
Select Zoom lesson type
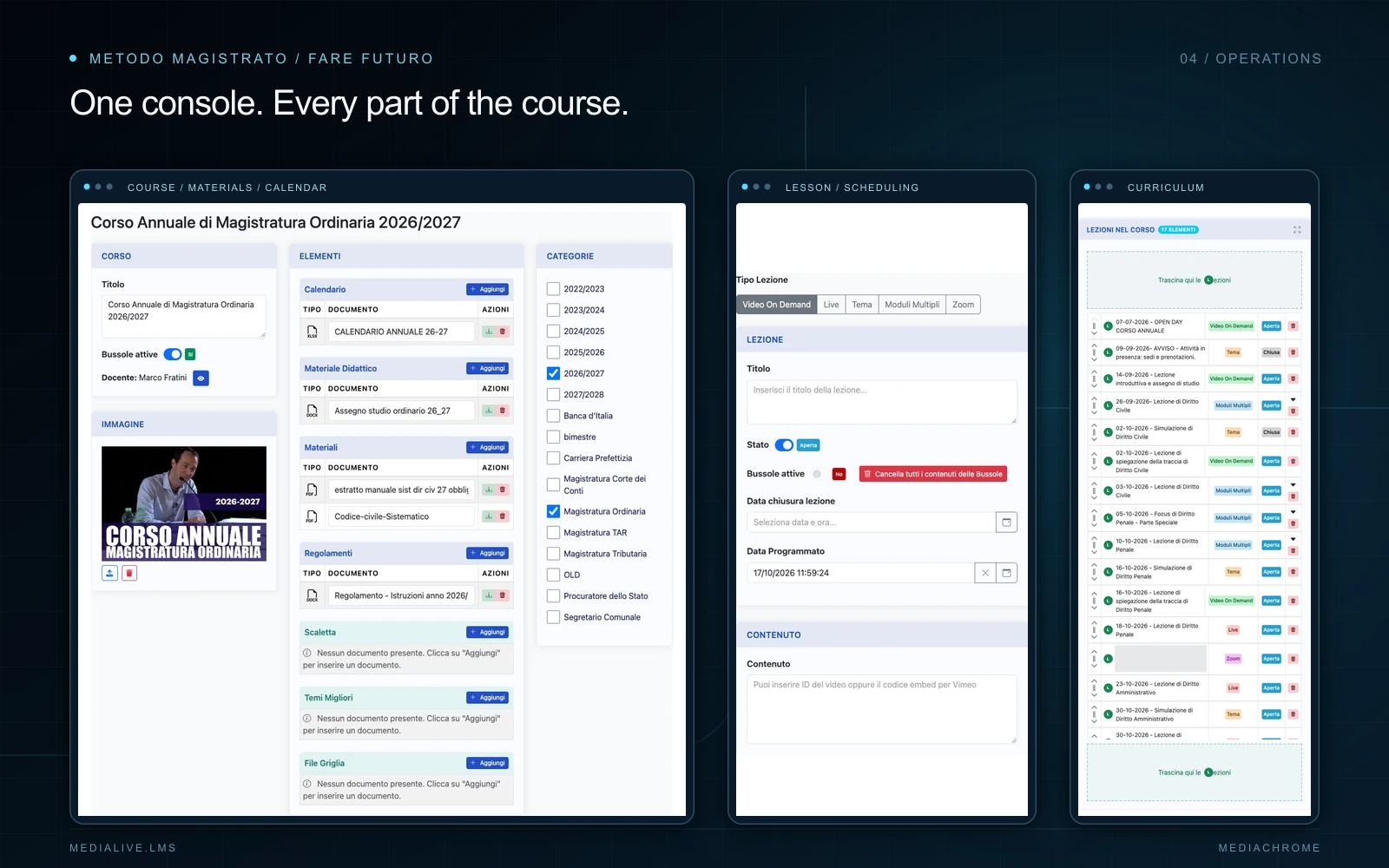(963, 305)
